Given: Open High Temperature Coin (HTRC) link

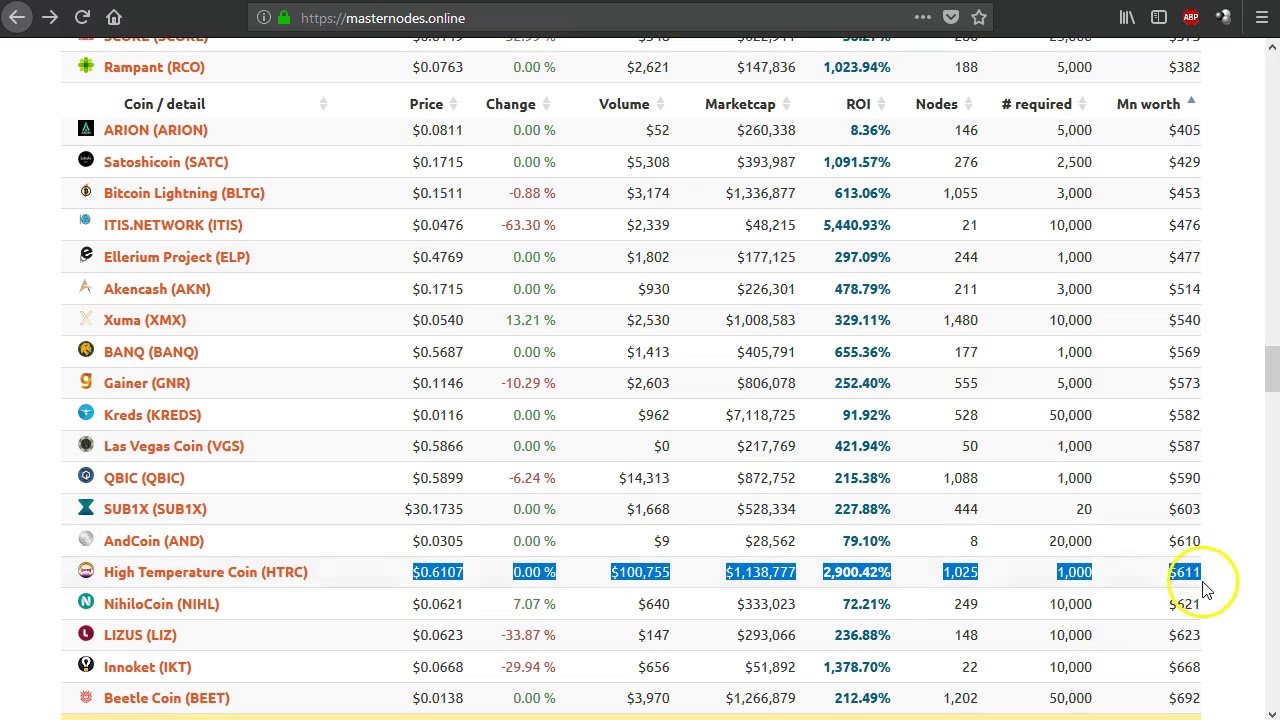Looking at the screenshot, I should [x=206, y=572].
